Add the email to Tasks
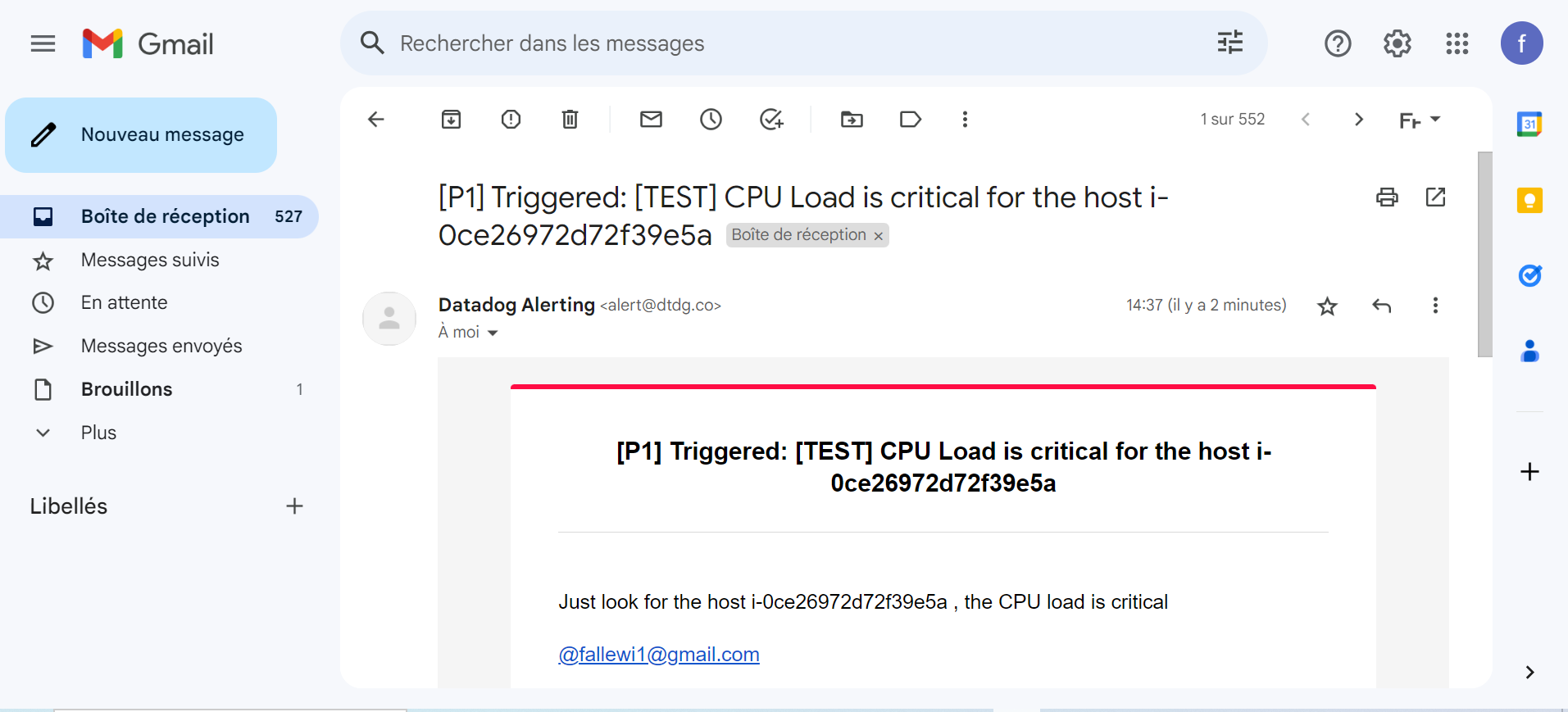1568x712 pixels. tap(771, 120)
